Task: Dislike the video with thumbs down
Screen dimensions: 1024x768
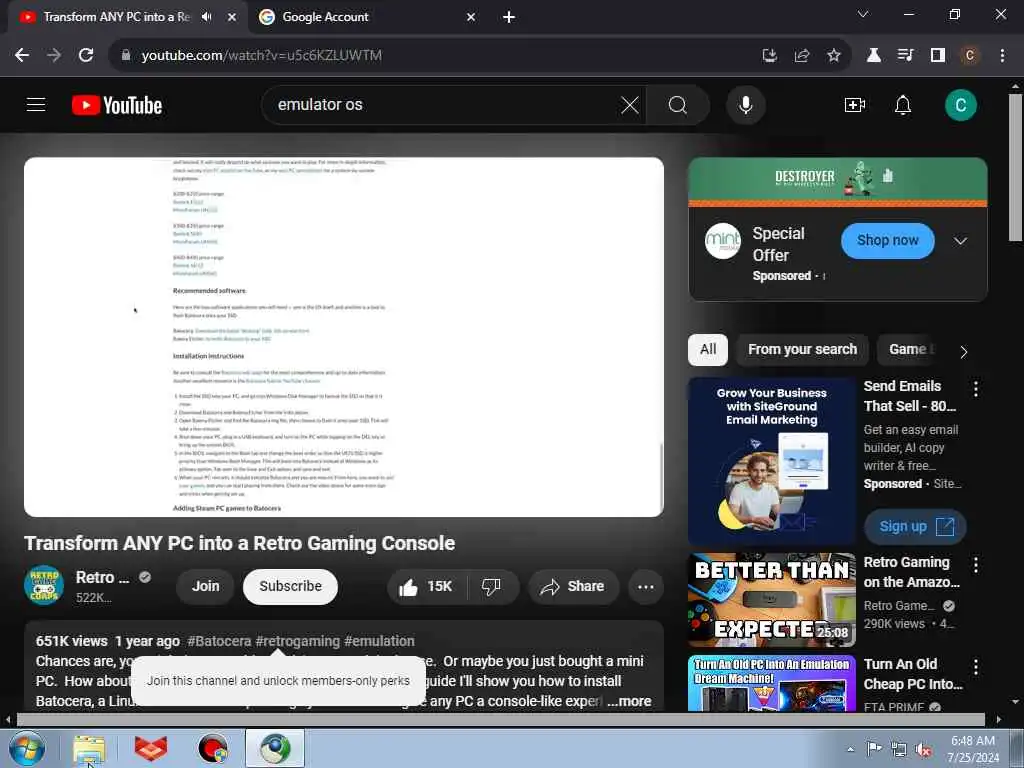Action: point(492,586)
